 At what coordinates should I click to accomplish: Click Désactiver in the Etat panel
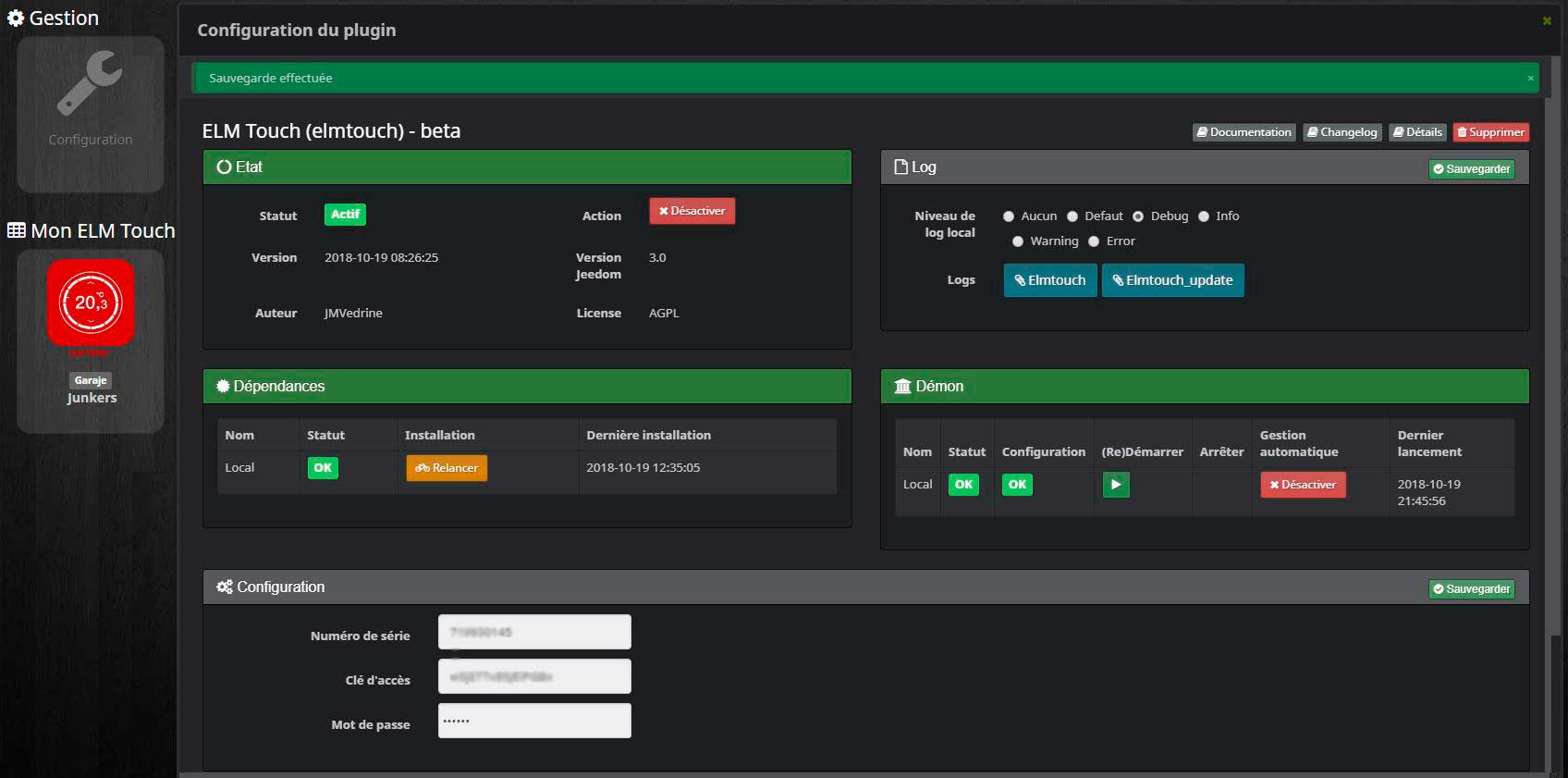click(x=692, y=211)
